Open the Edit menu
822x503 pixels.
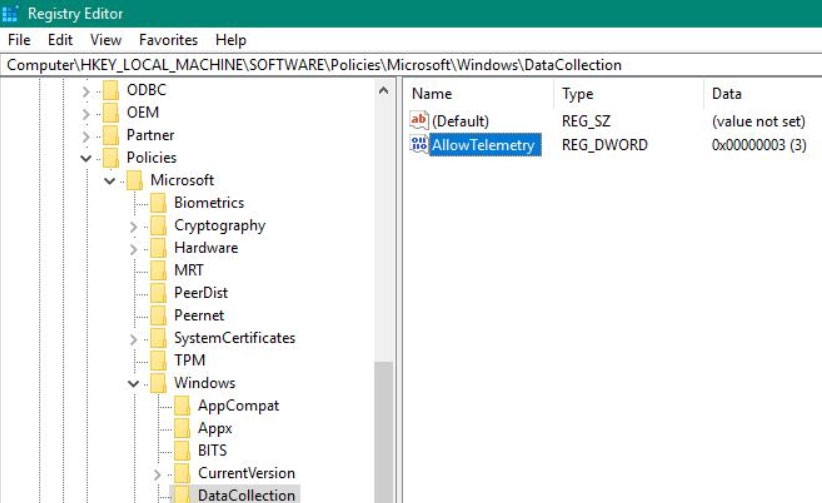click(x=60, y=40)
